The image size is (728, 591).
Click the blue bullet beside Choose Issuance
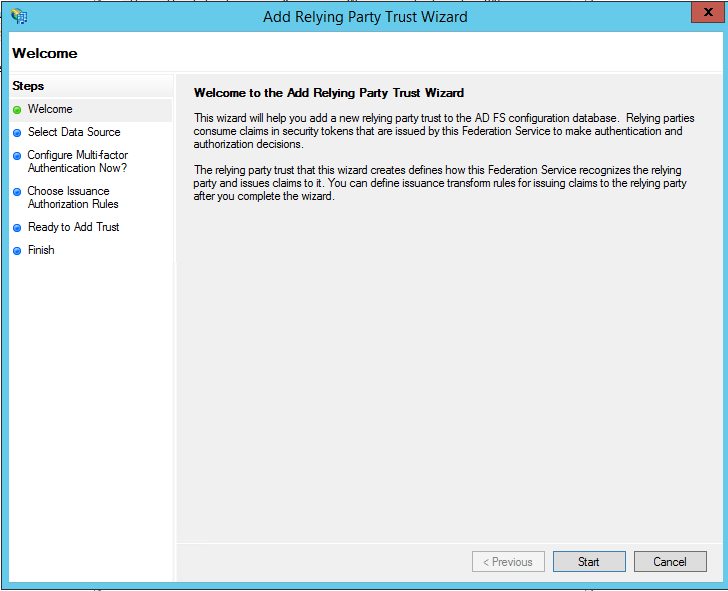coord(17,192)
